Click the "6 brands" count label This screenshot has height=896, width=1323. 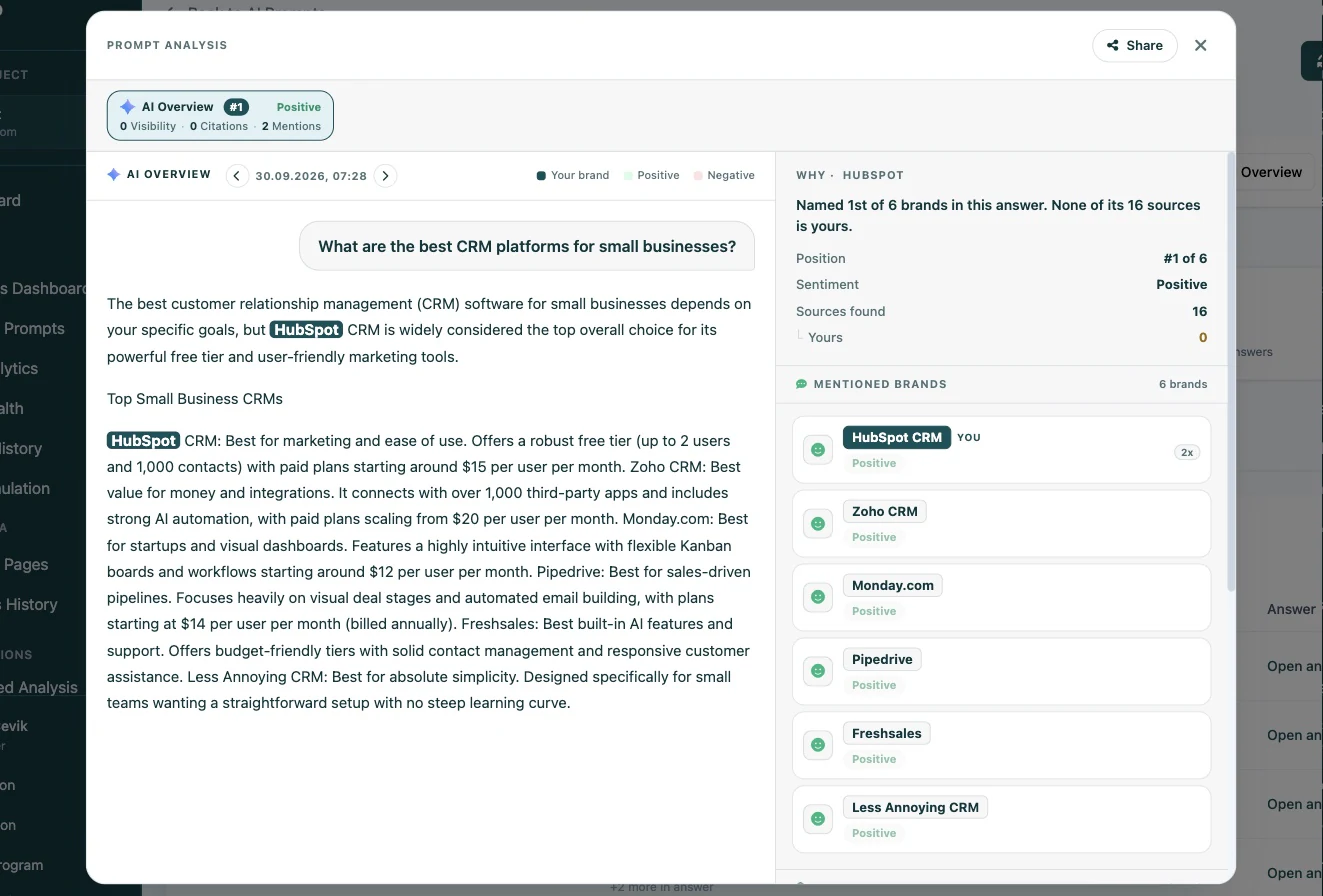tap(1183, 384)
